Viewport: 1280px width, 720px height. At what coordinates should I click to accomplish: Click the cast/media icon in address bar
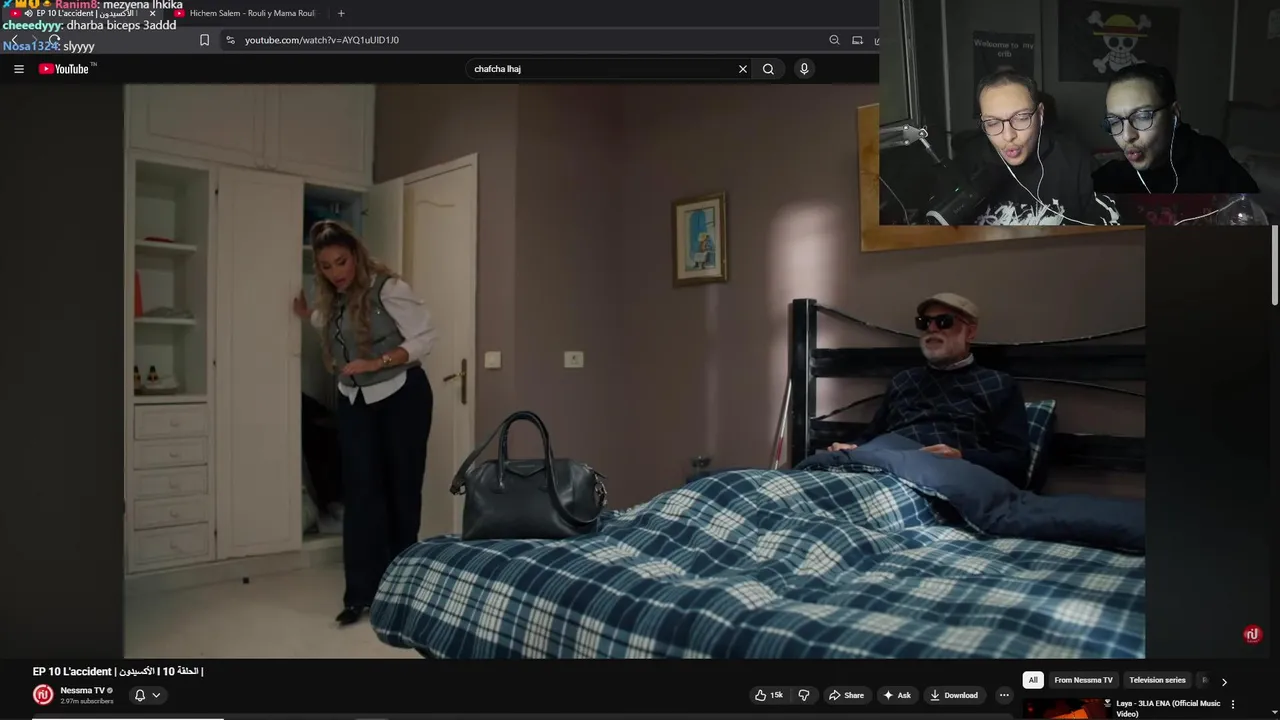tap(857, 40)
